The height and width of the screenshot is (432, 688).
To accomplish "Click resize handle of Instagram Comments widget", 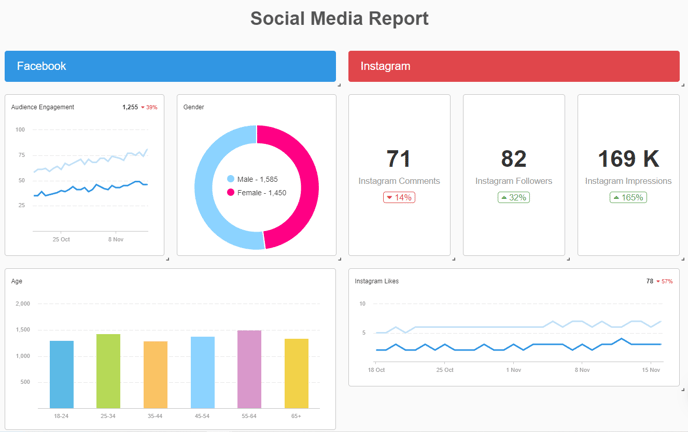I will tap(453, 259).
